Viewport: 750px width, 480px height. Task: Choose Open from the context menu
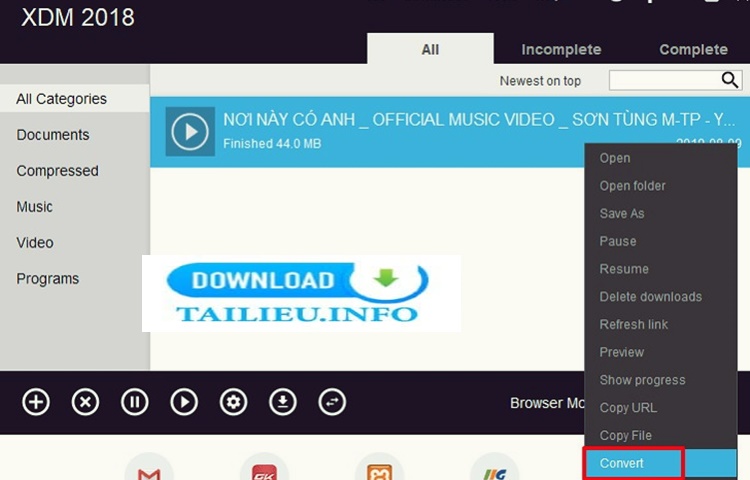[x=660, y=158]
